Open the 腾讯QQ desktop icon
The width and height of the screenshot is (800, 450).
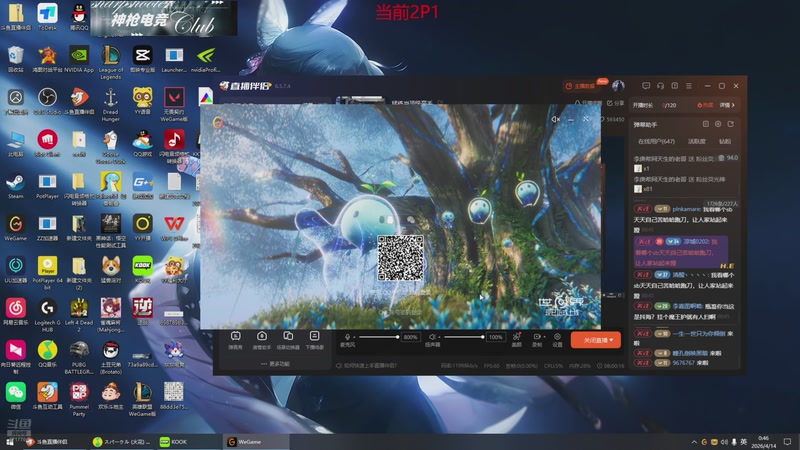(79, 17)
